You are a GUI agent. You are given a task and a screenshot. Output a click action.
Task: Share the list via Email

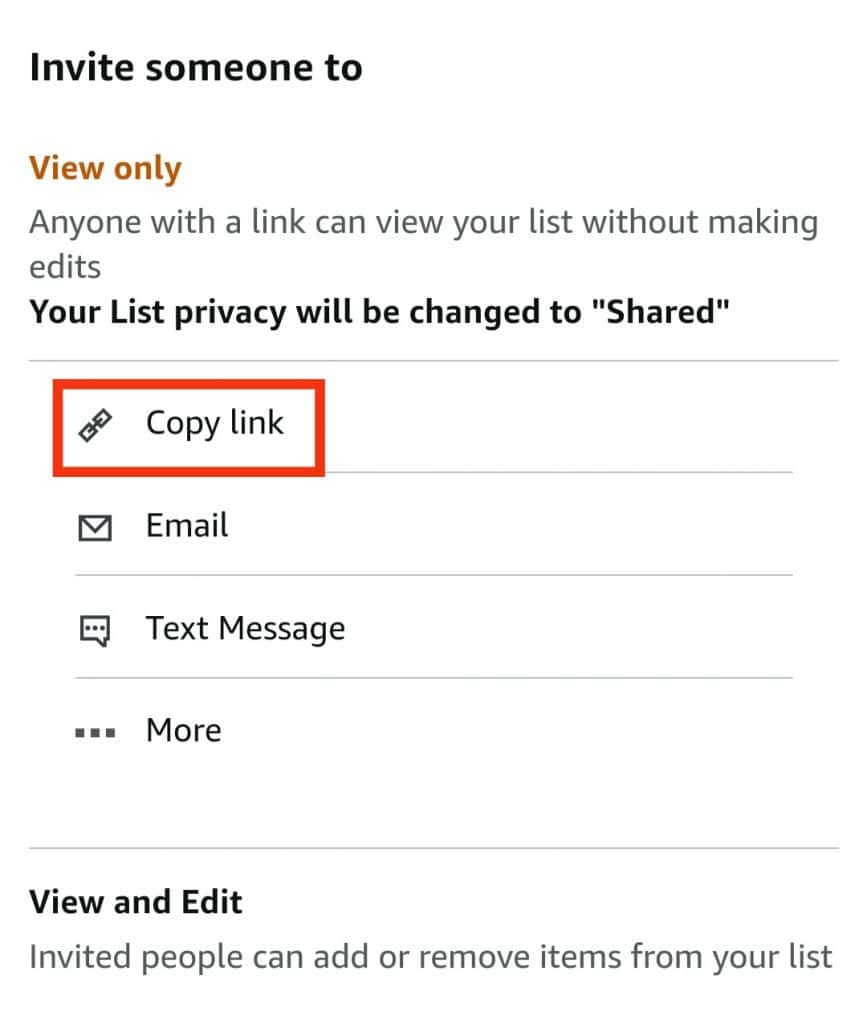pyautogui.click(x=186, y=527)
